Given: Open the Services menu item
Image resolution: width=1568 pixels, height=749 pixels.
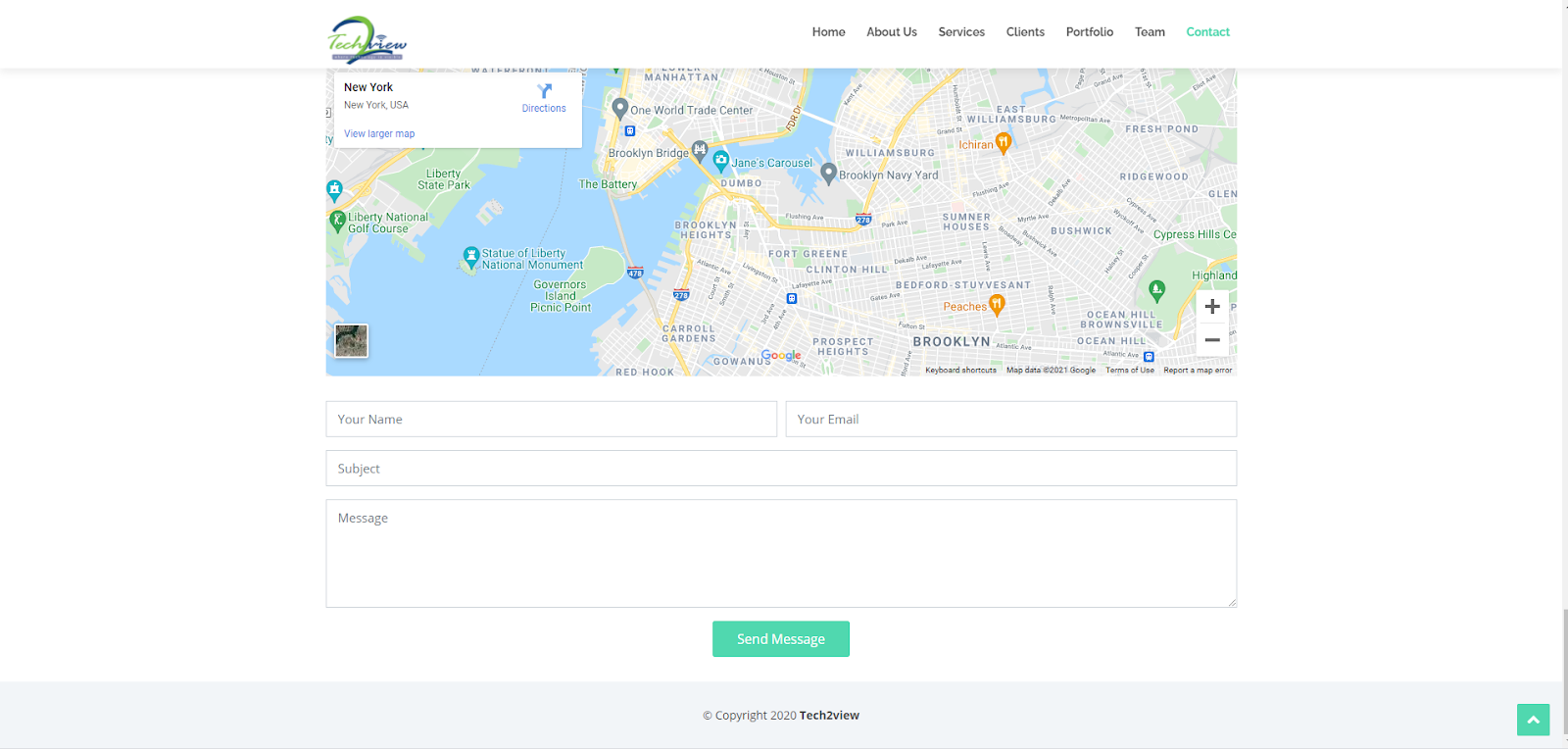Looking at the screenshot, I should pos(961,32).
